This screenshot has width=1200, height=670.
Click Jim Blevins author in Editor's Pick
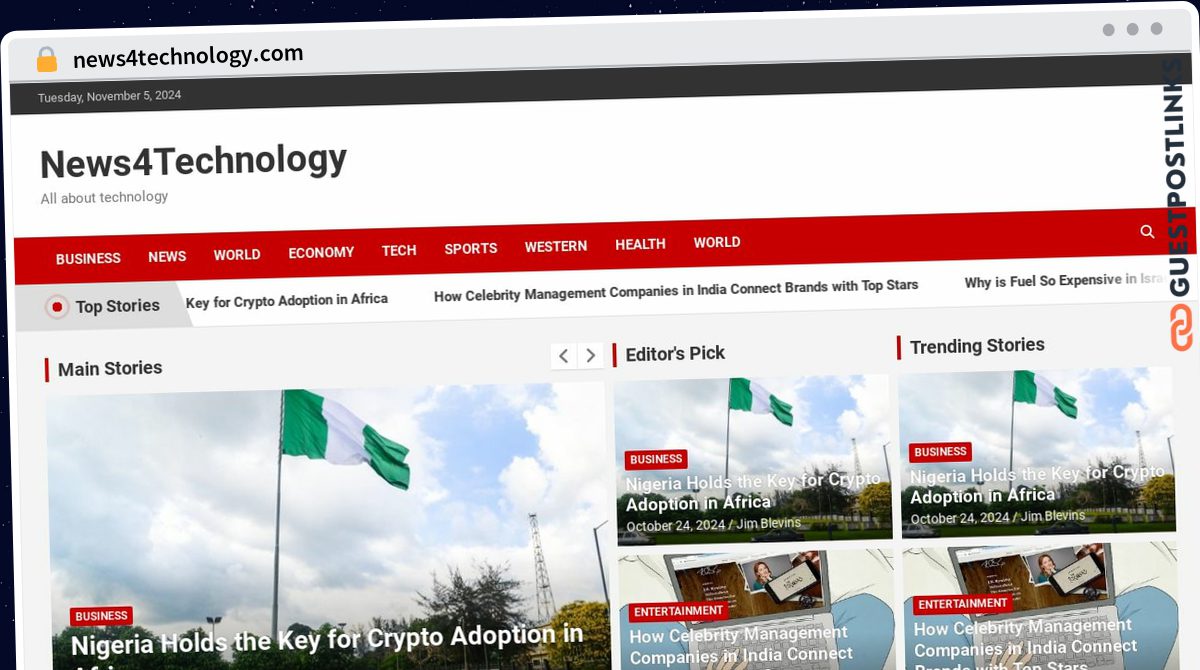769,523
